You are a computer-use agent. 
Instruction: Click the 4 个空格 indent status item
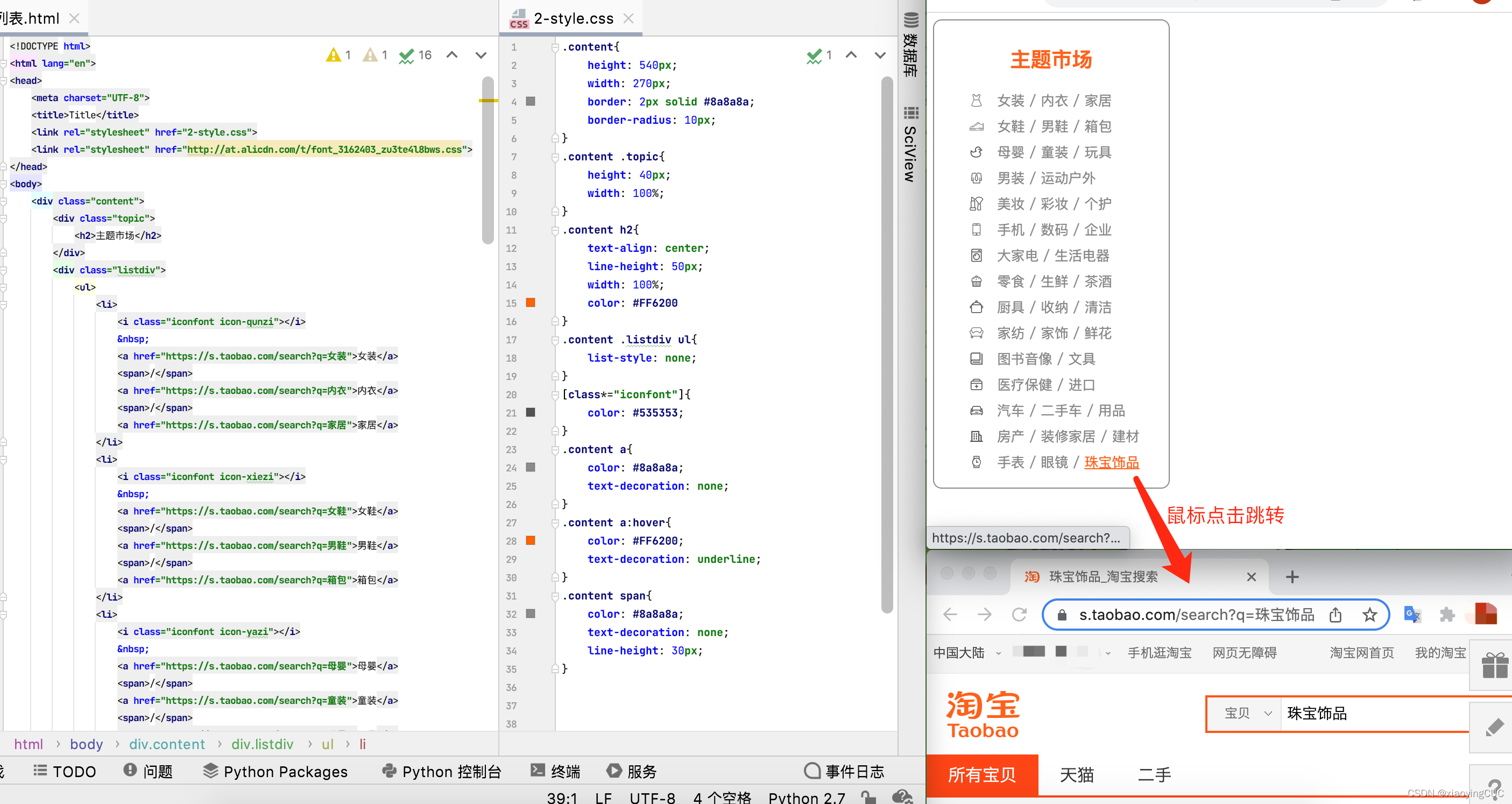[x=722, y=798]
